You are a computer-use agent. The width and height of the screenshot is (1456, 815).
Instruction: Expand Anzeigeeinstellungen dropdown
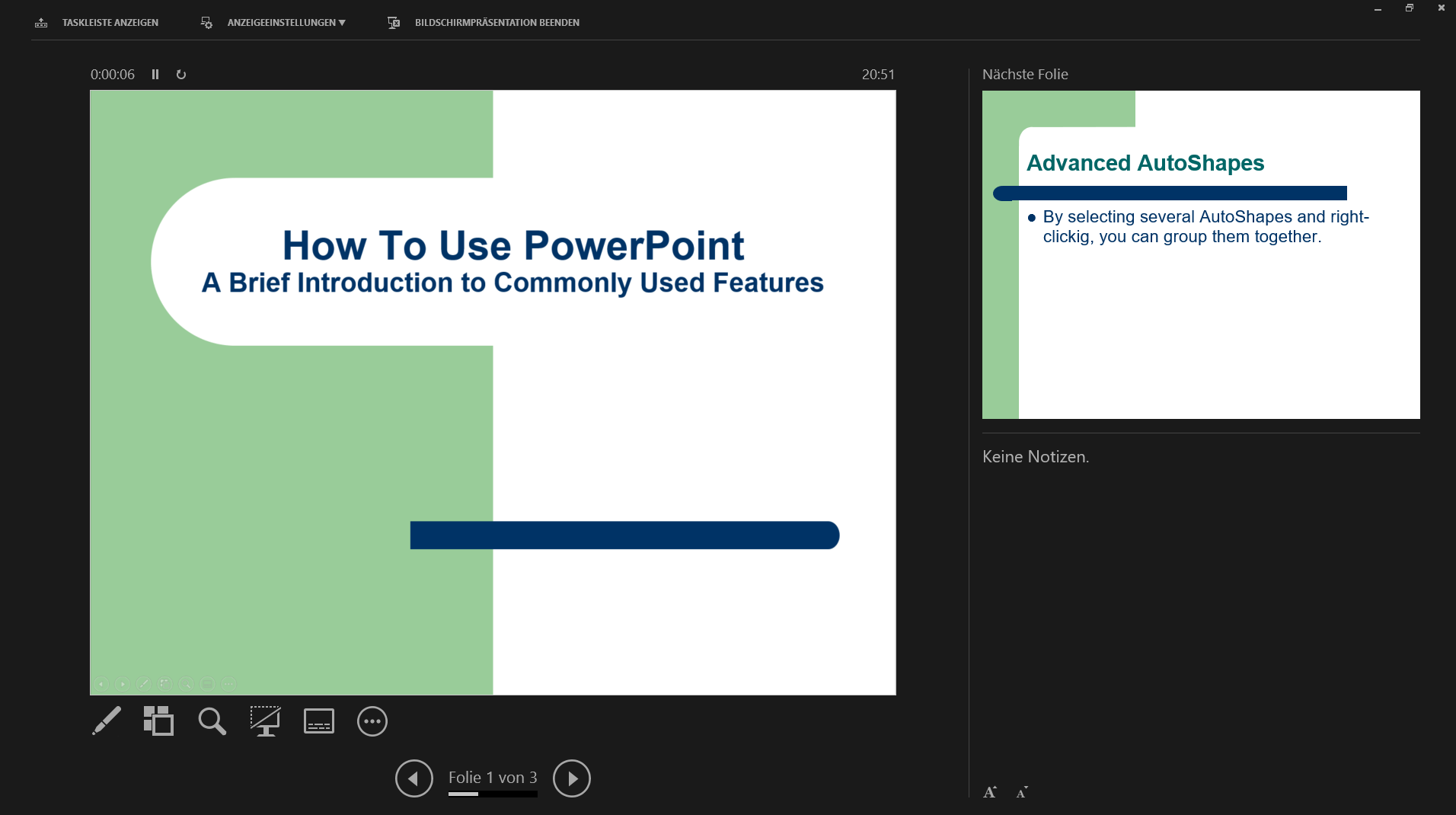(x=286, y=23)
